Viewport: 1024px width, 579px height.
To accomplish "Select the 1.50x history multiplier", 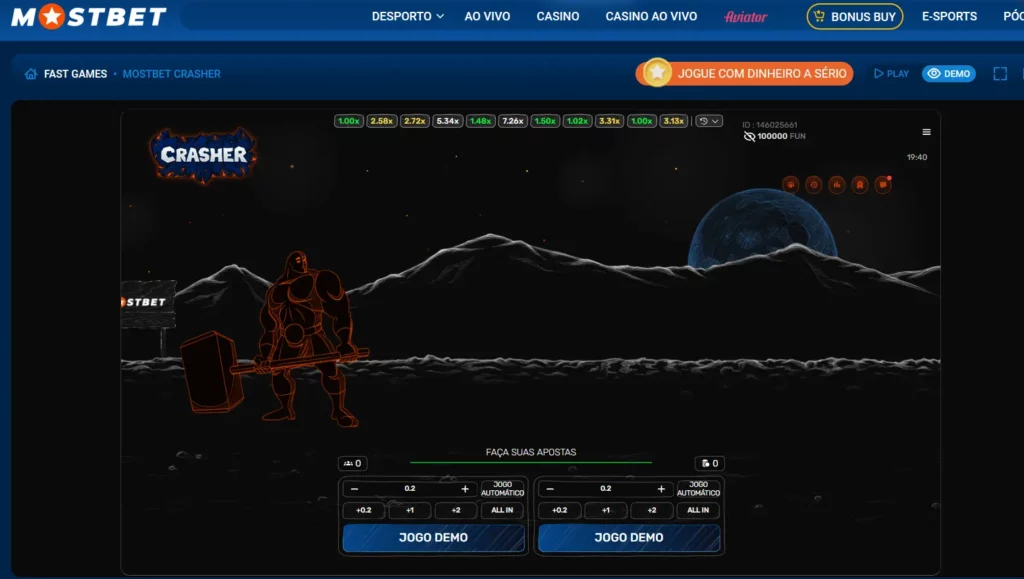I will point(545,121).
